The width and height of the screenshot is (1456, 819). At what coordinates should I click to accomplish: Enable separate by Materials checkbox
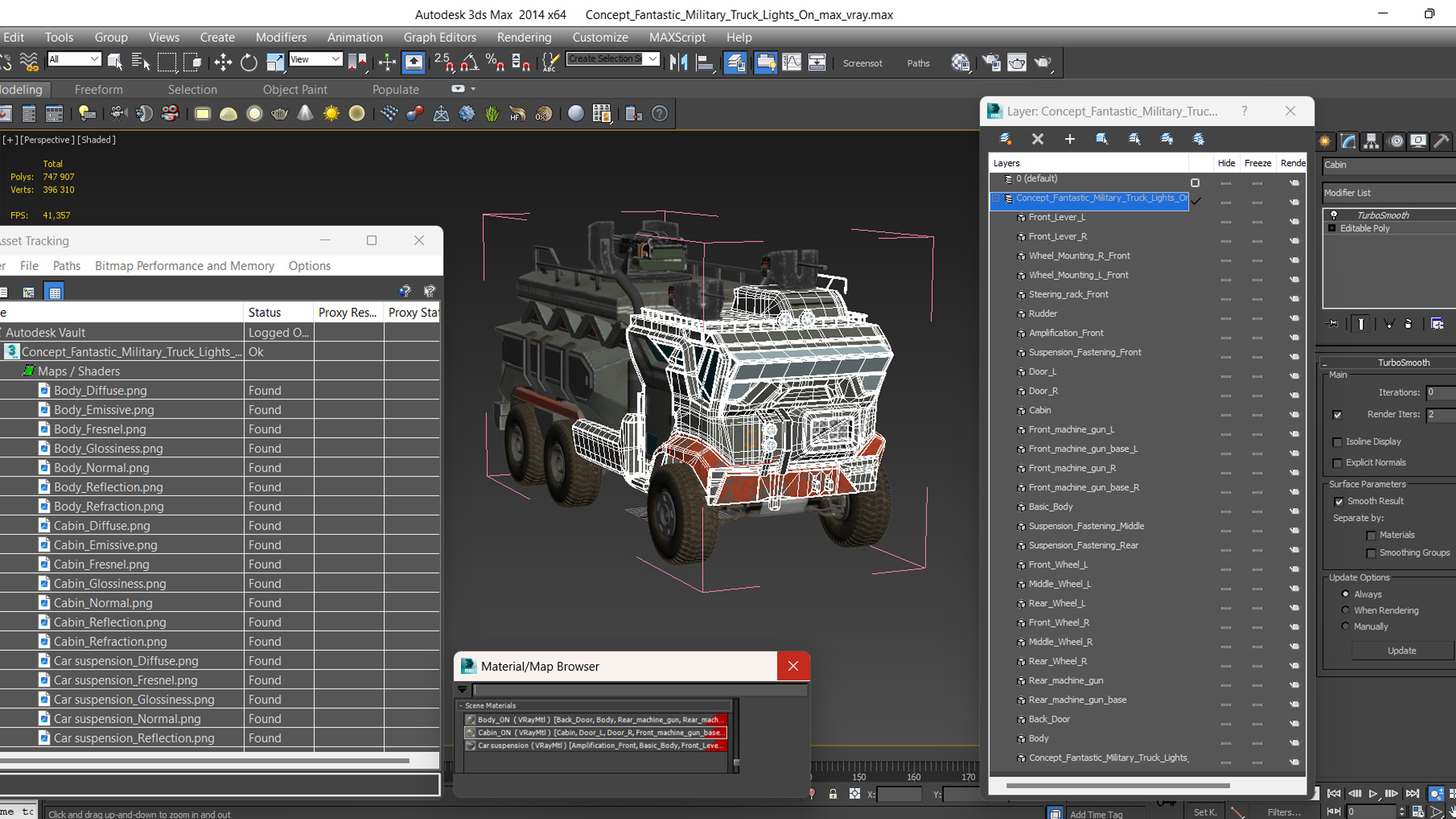coord(1371,535)
